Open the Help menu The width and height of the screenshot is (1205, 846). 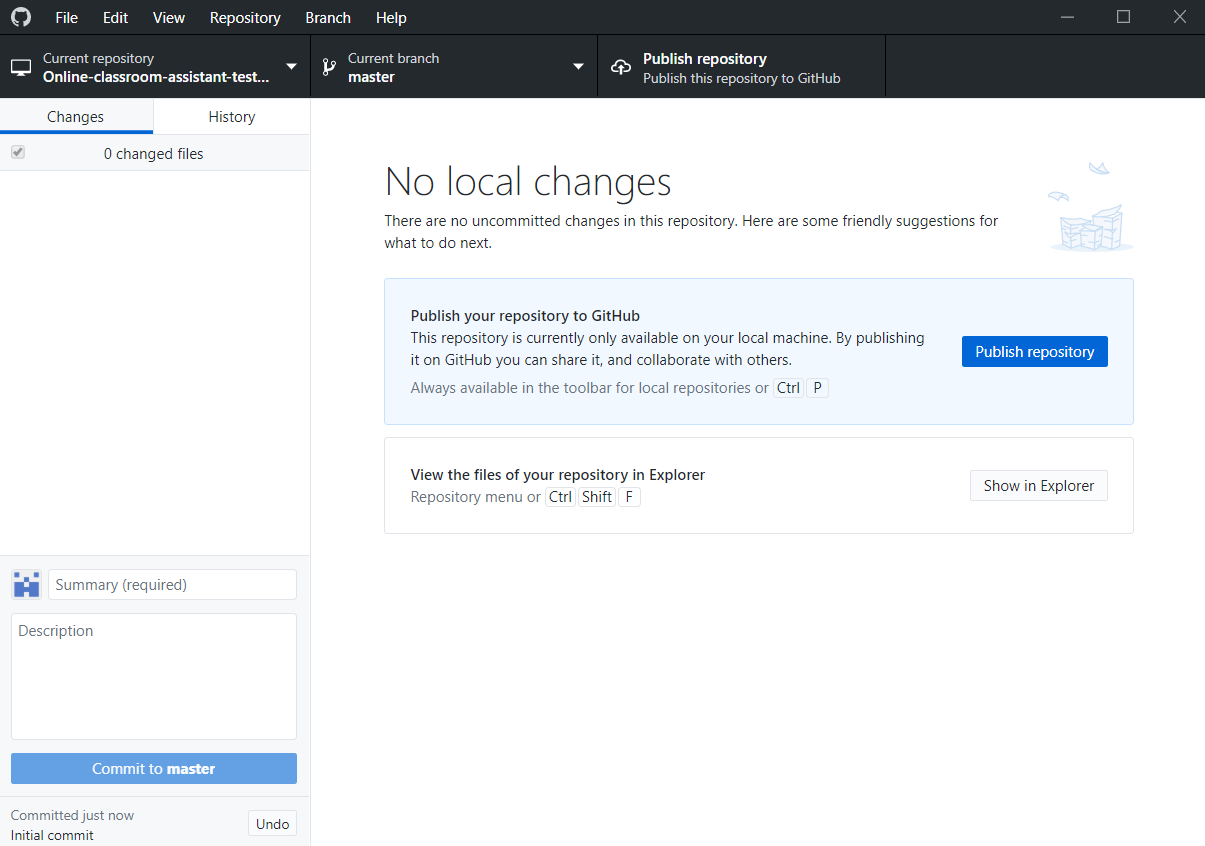pos(391,17)
